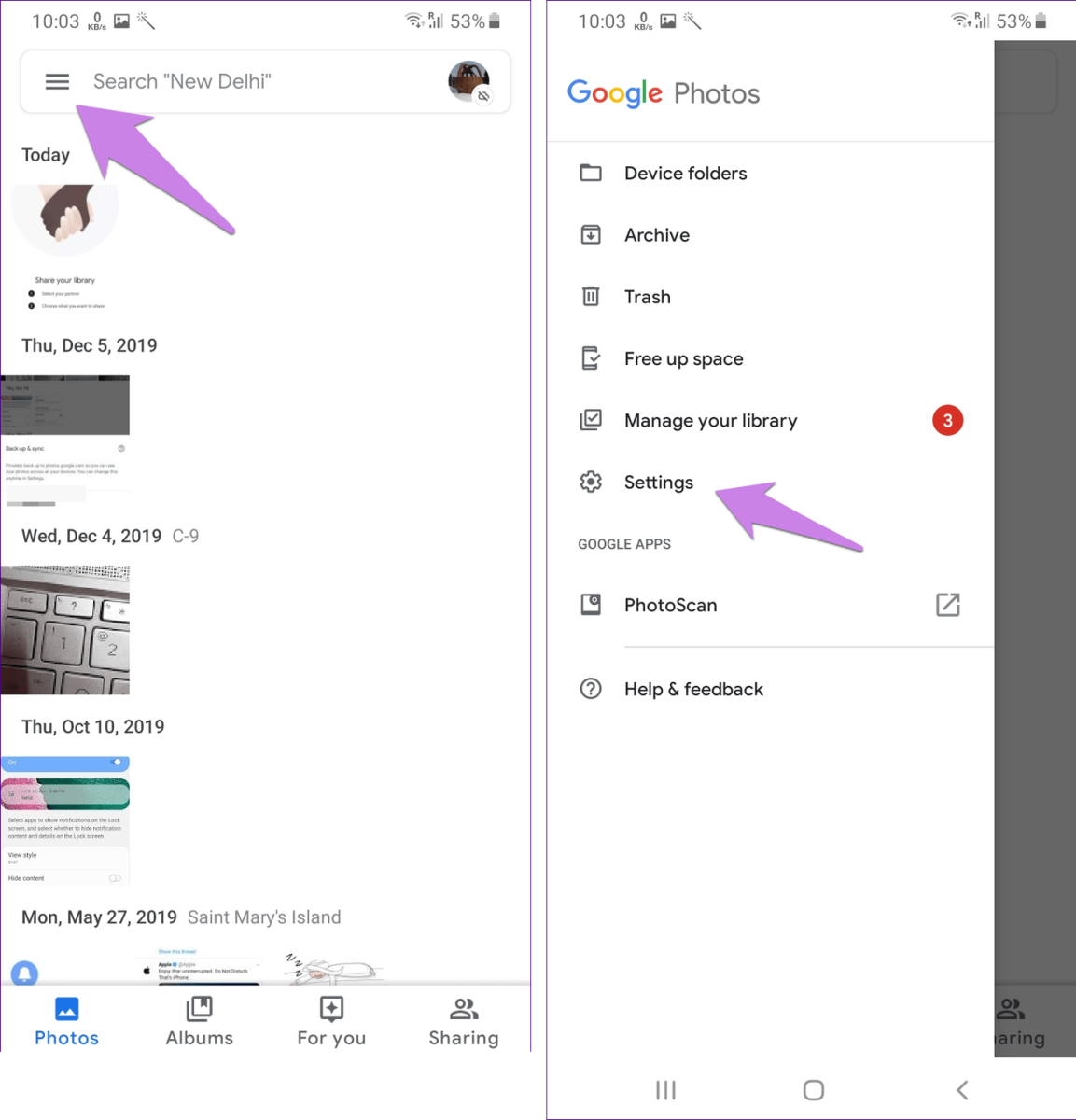Switch to the Albums tab
This screenshot has width=1076, height=1120.
[200, 1021]
